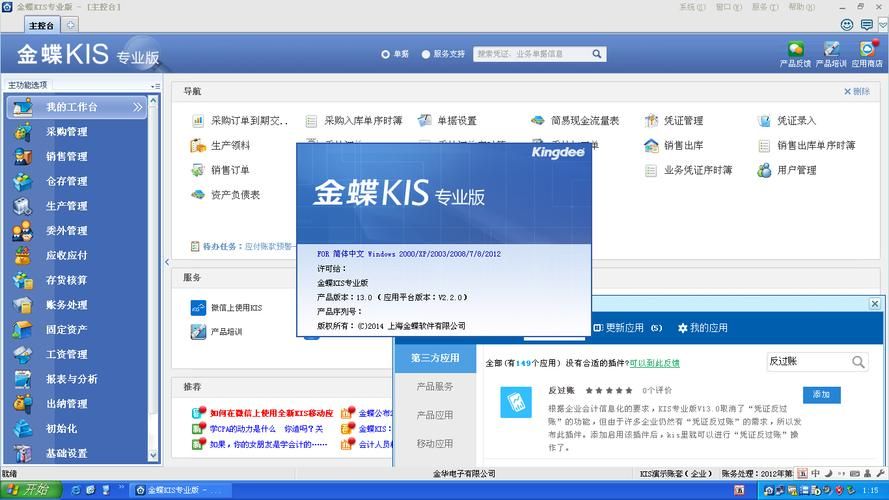Switch to 我的应用 tab
This screenshot has width=889, height=500.
pyautogui.click(x=703, y=328)
